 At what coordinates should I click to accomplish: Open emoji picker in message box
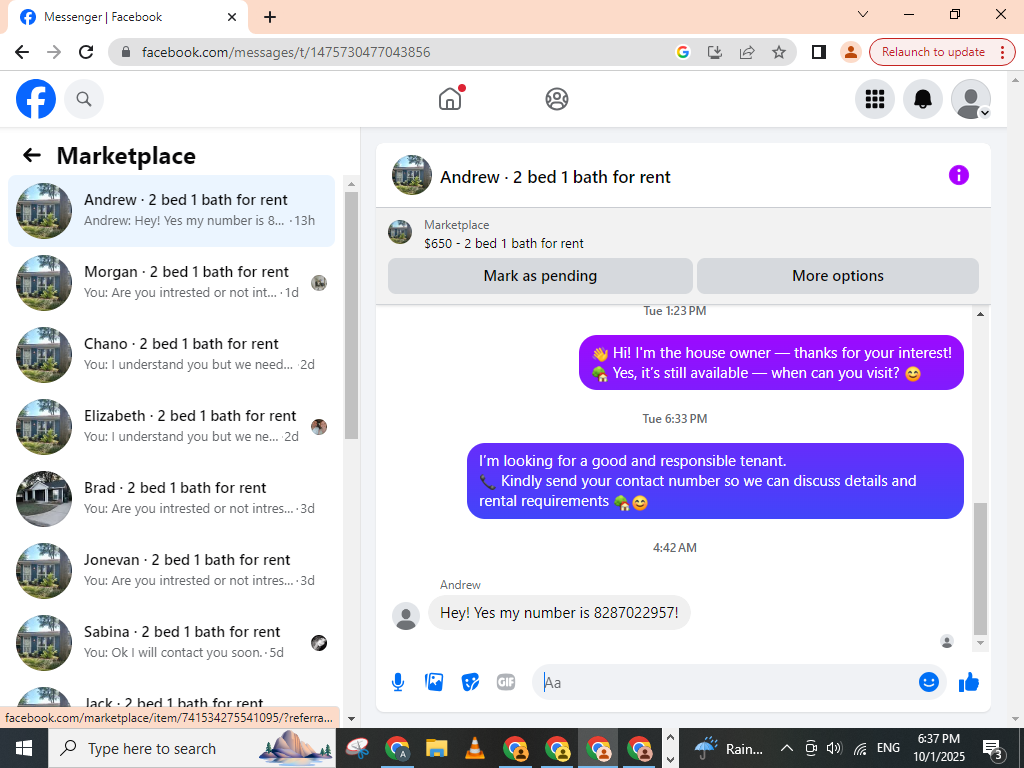[928, 682]
